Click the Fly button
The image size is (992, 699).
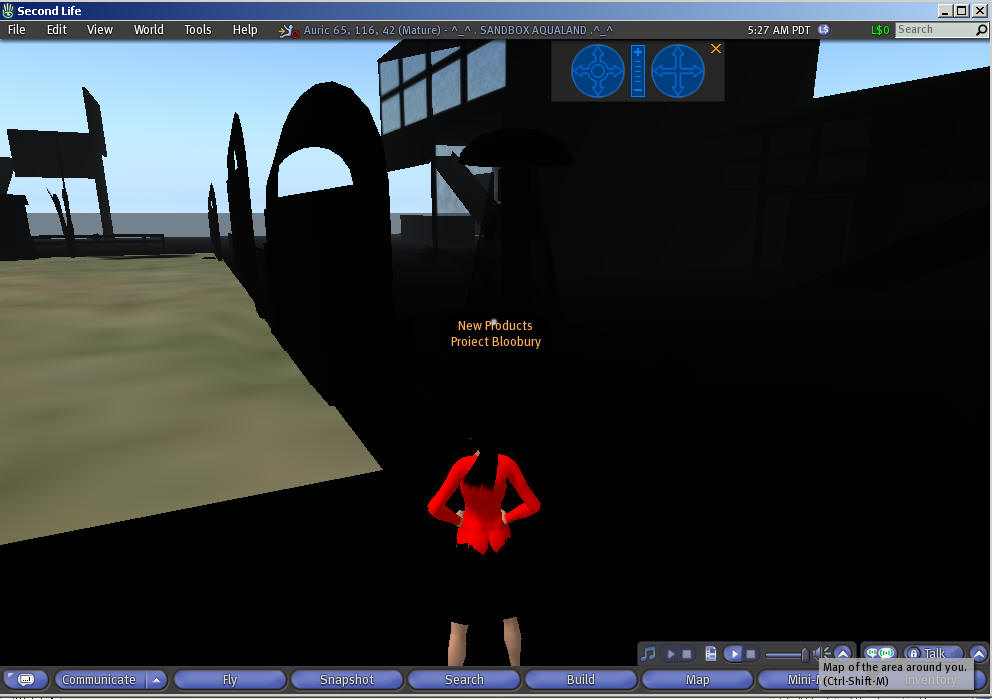pyautogui.click(x=230, y=679)
